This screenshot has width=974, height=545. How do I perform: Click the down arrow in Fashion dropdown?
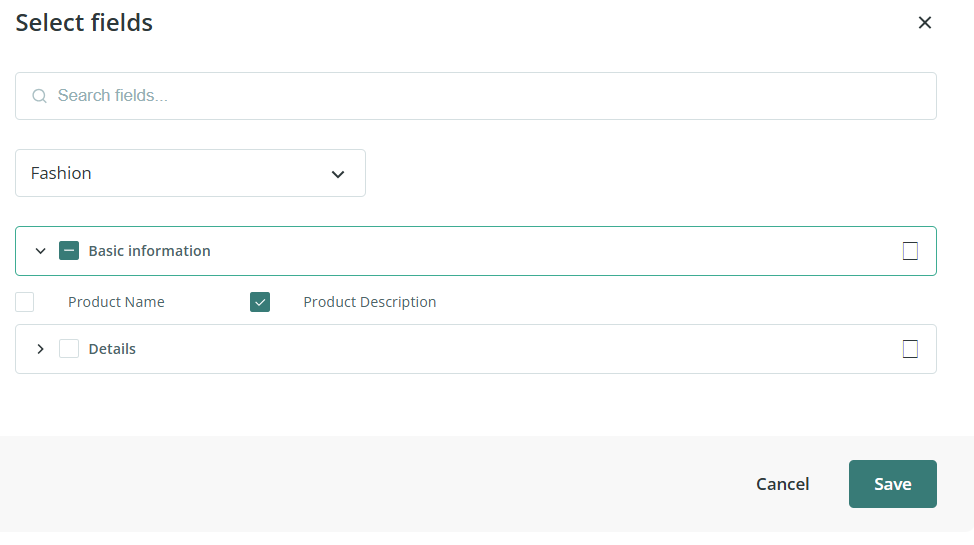point(338,174)
